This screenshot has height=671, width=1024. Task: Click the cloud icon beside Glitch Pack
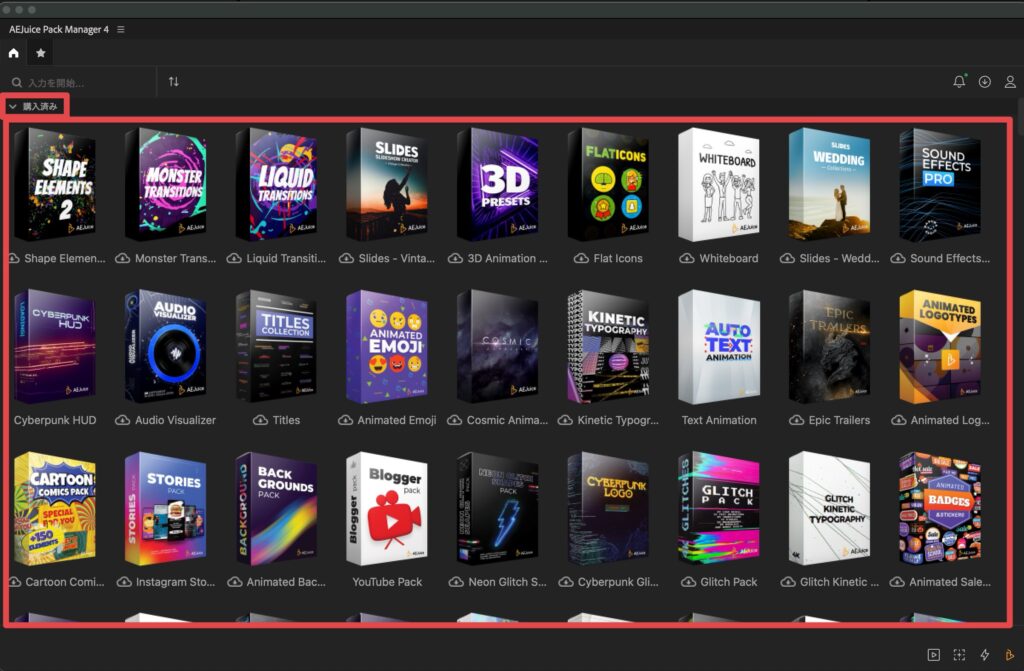click(688, 582)
